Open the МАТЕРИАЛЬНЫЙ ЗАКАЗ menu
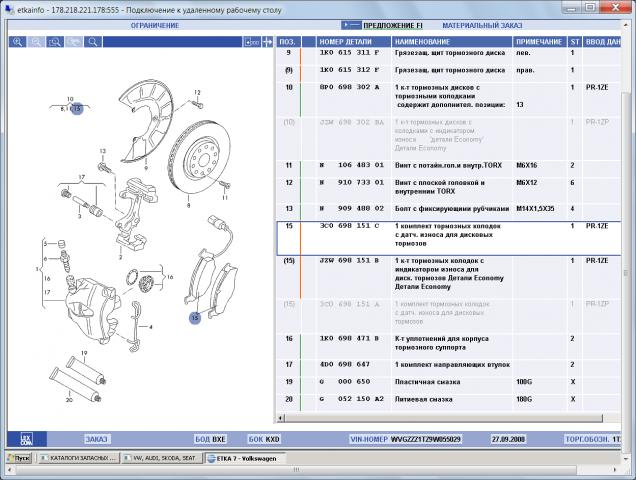This screenshot has width=636, height=480. 482,26
